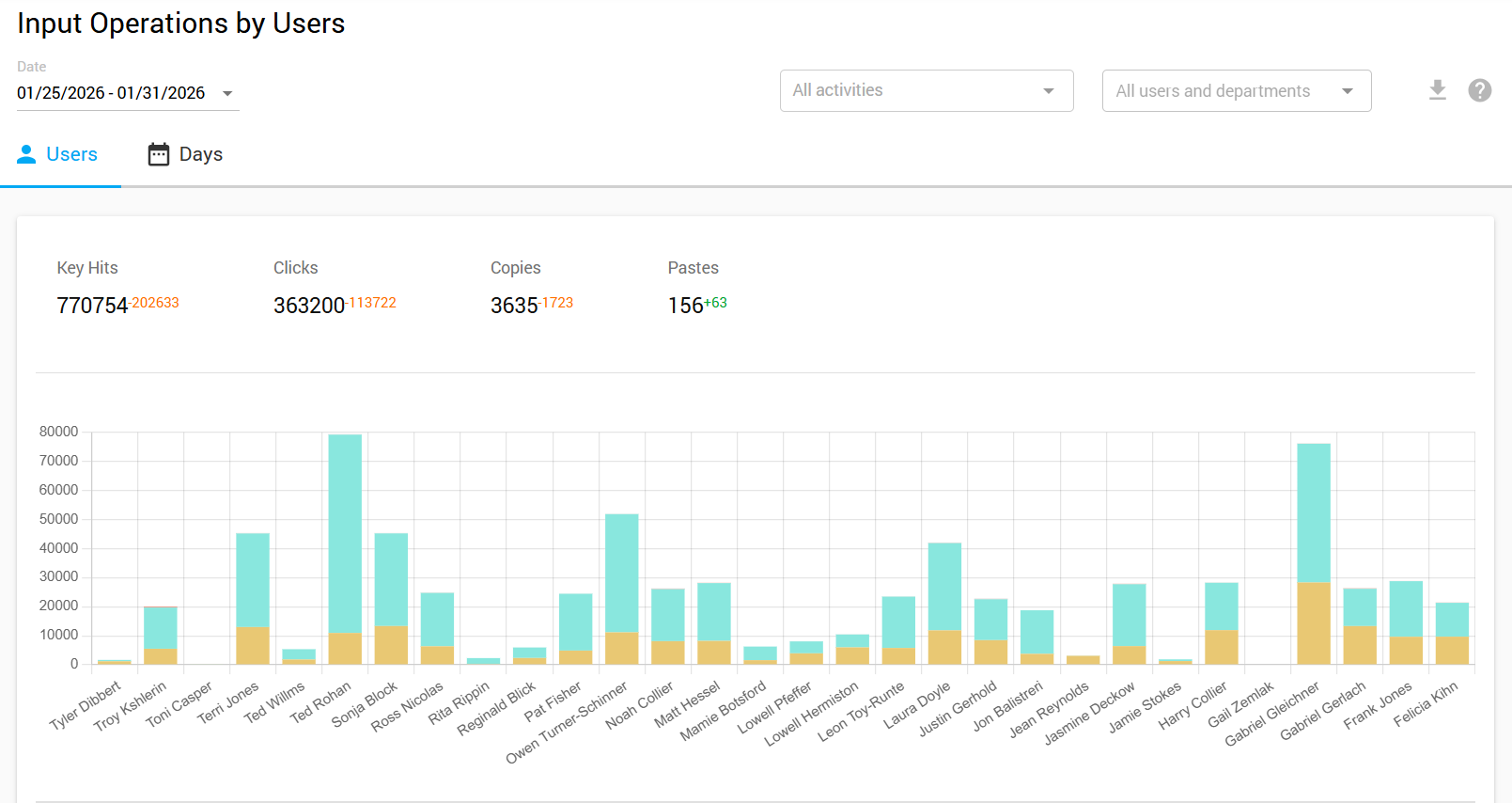Open the help question mark icon
1512x803 pixels.
pos(1479,90)
